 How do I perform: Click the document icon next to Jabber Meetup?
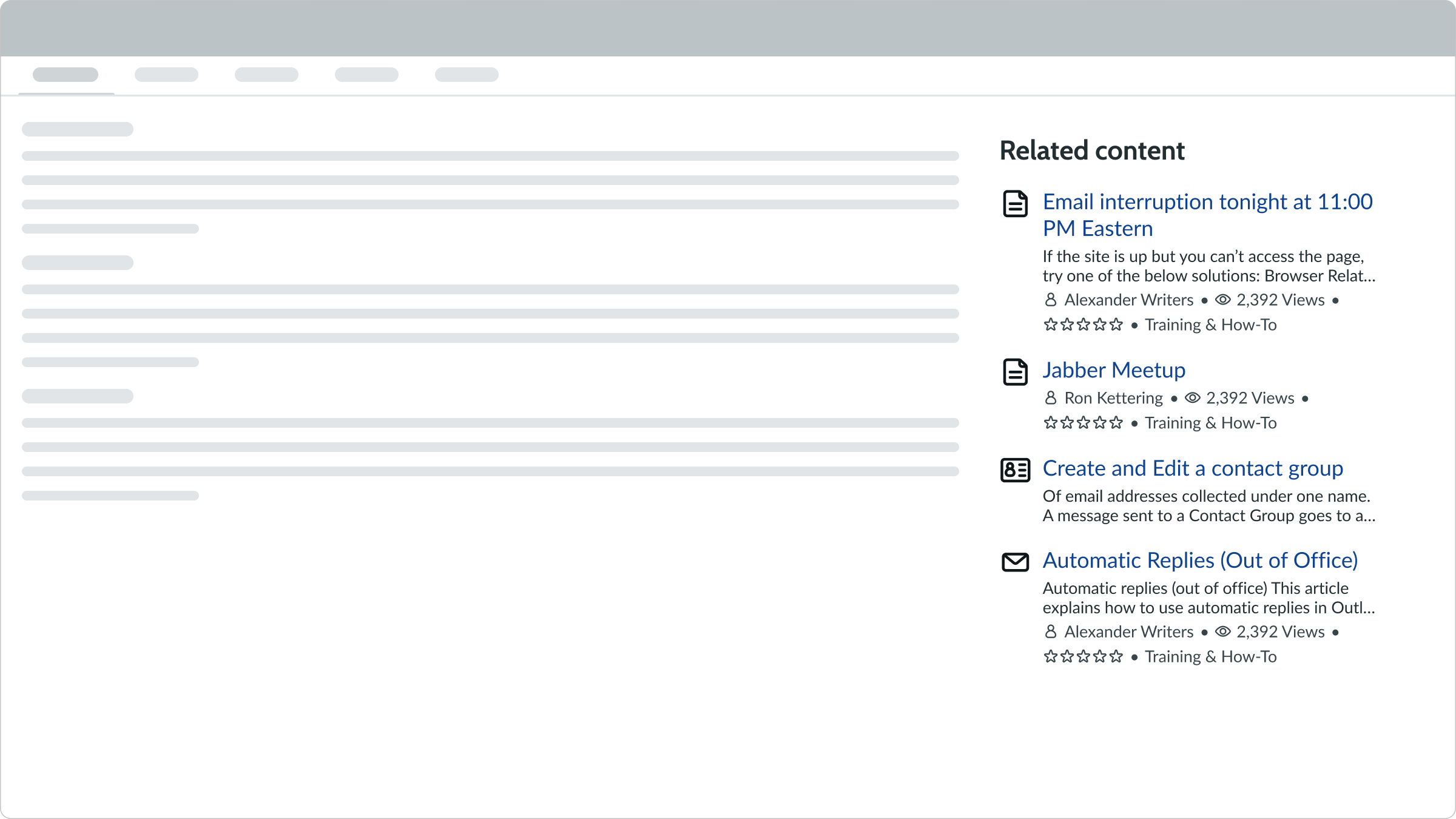(x=1015, y=372)
